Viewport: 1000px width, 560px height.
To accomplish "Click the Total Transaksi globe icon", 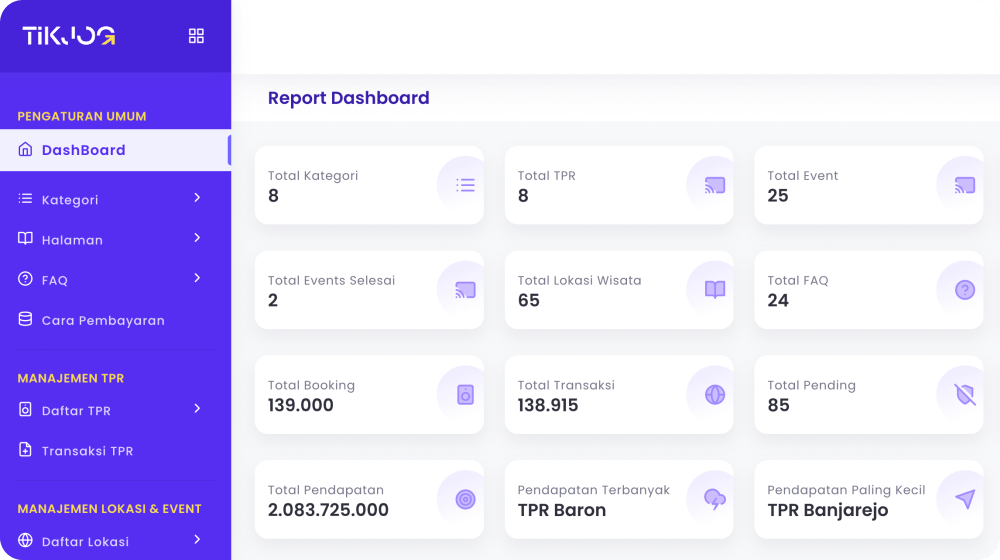I will [715, 395].
